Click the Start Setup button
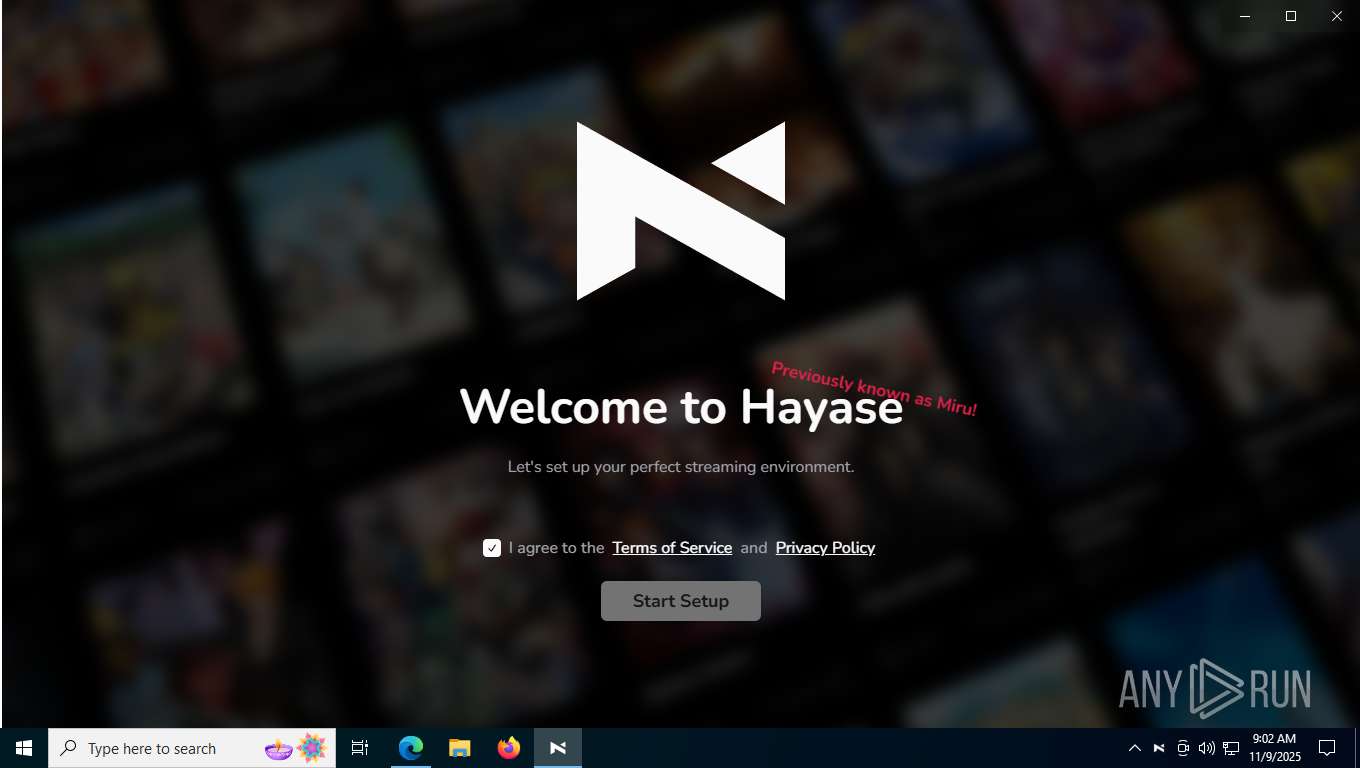The height and width of the screenshot is (768, 1360). coord(681,601)
